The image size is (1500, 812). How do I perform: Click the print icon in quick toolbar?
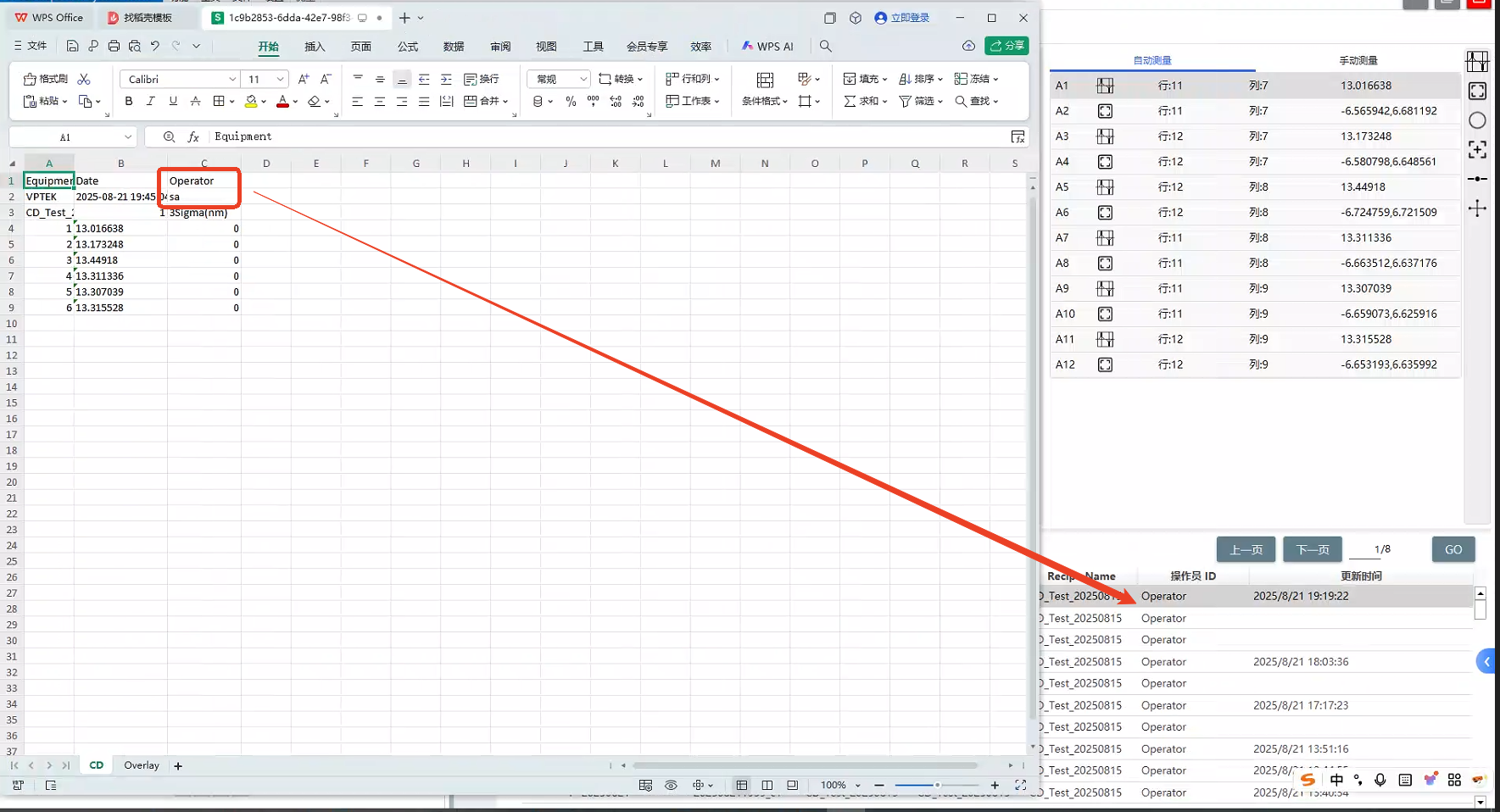coord(114,46)
